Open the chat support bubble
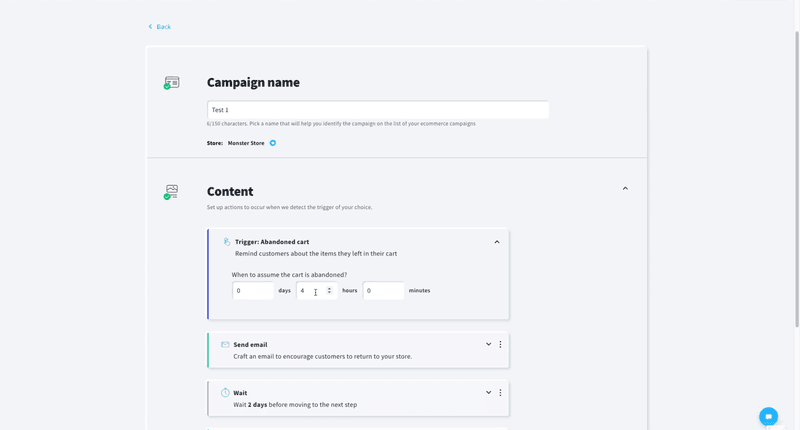Image resolution: width=800 pixels, height=430 pixels. coord(768,416)
